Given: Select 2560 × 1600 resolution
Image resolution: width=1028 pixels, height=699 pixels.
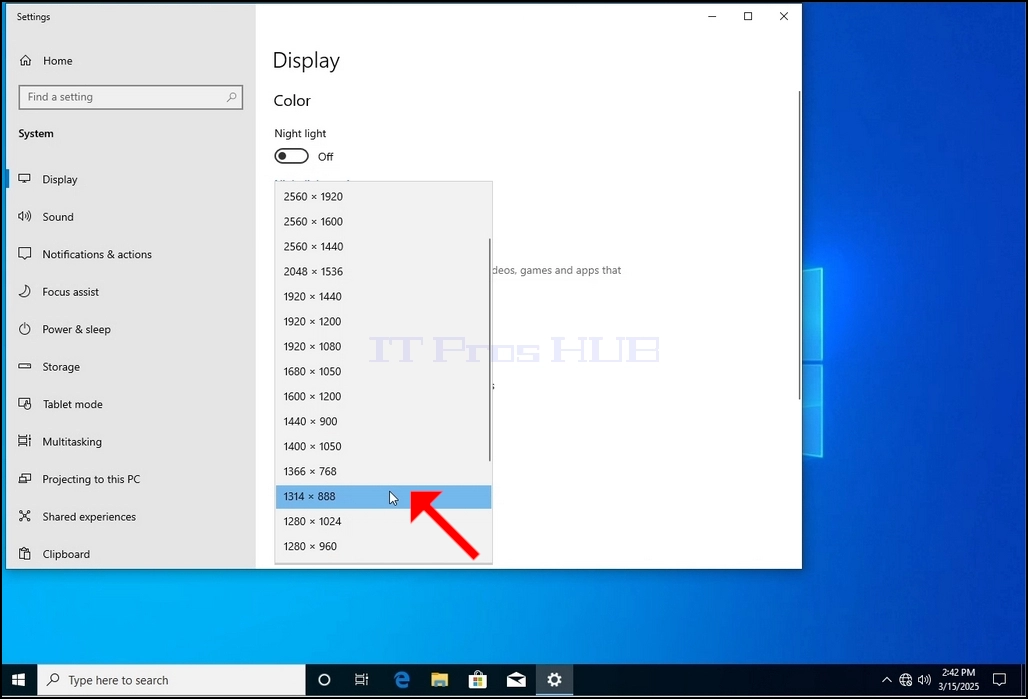Looking at the screenshot, I should [x=384, y=222].
